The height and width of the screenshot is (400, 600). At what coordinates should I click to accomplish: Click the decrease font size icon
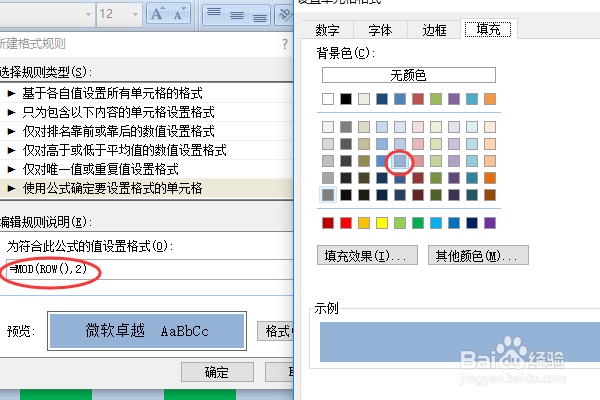coord(179,15)
